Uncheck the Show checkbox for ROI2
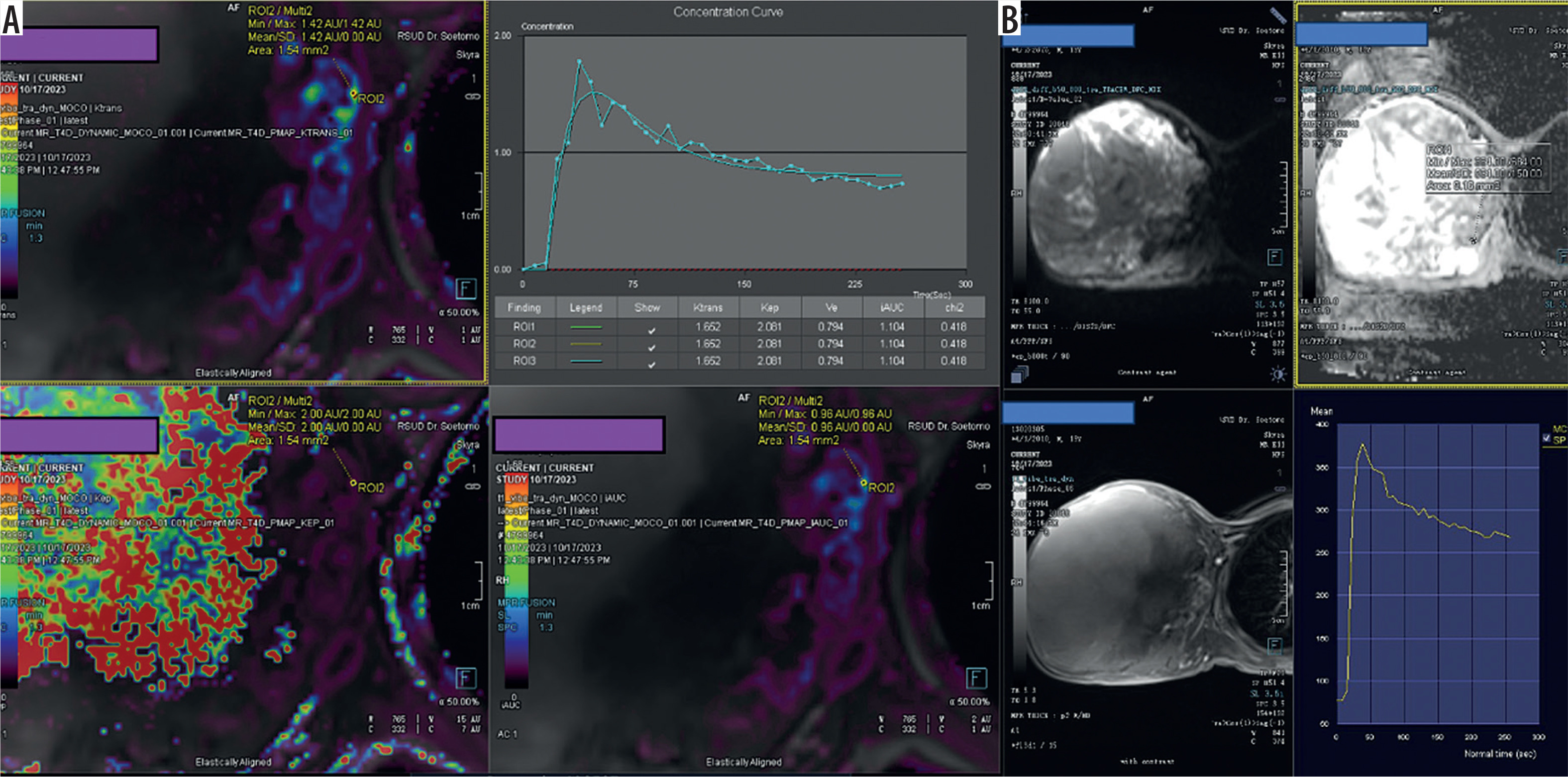 [x=651, y=347]
